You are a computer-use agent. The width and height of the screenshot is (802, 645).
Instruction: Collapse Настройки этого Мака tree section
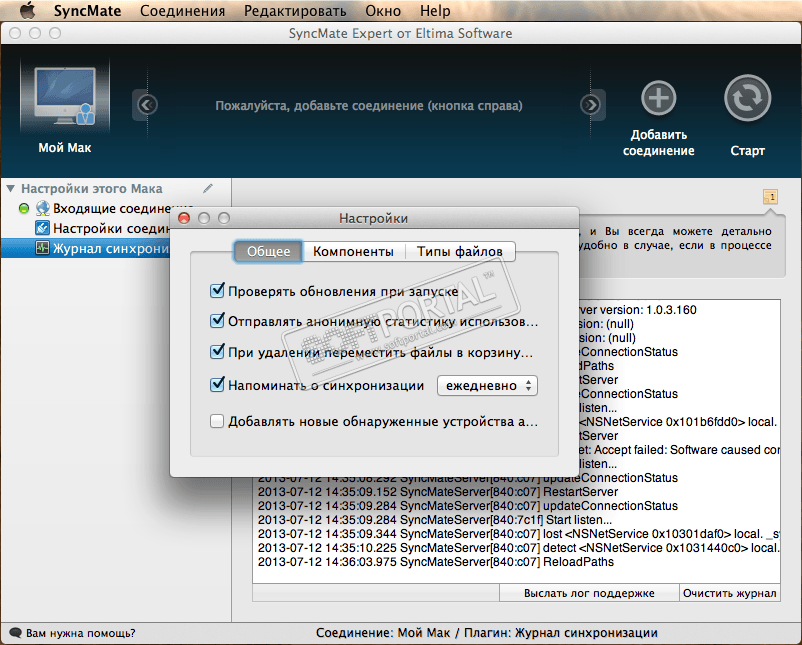[11, 189]
